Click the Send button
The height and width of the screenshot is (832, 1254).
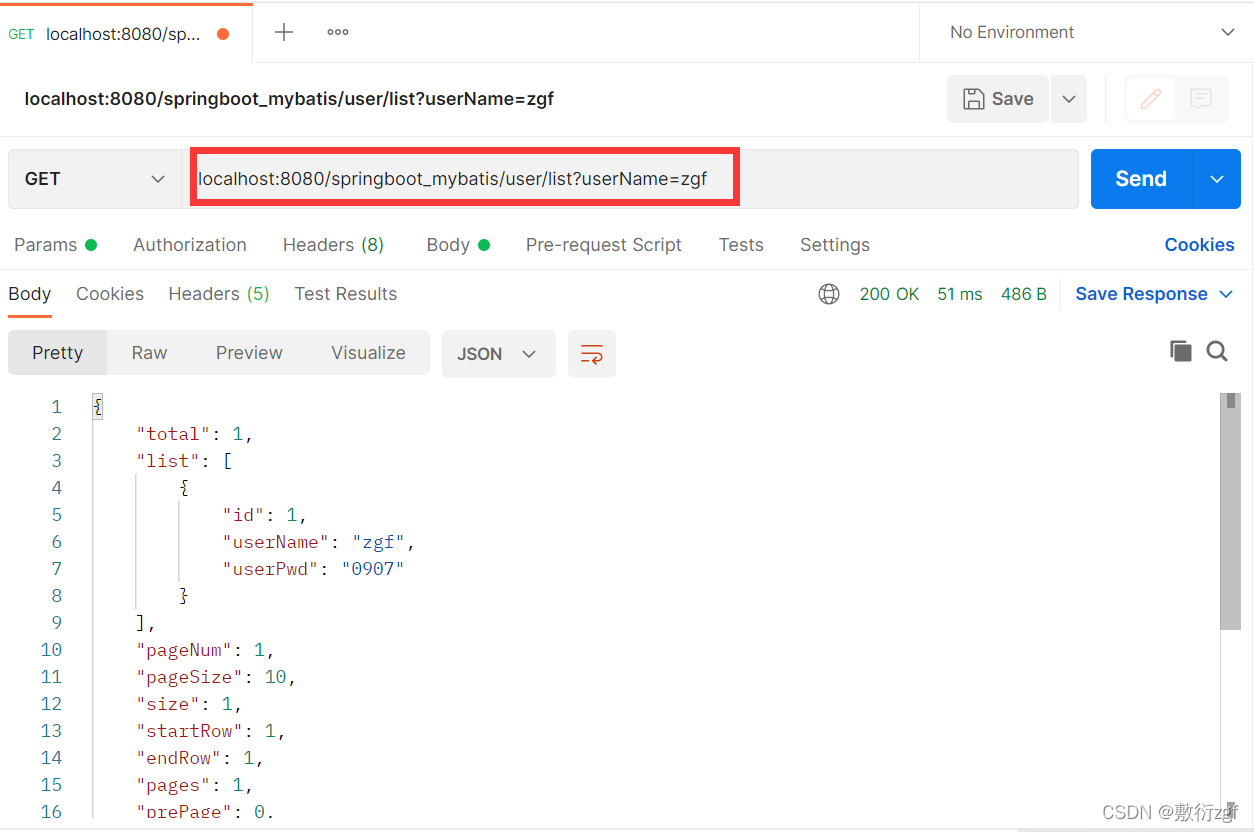(1141, 179)
